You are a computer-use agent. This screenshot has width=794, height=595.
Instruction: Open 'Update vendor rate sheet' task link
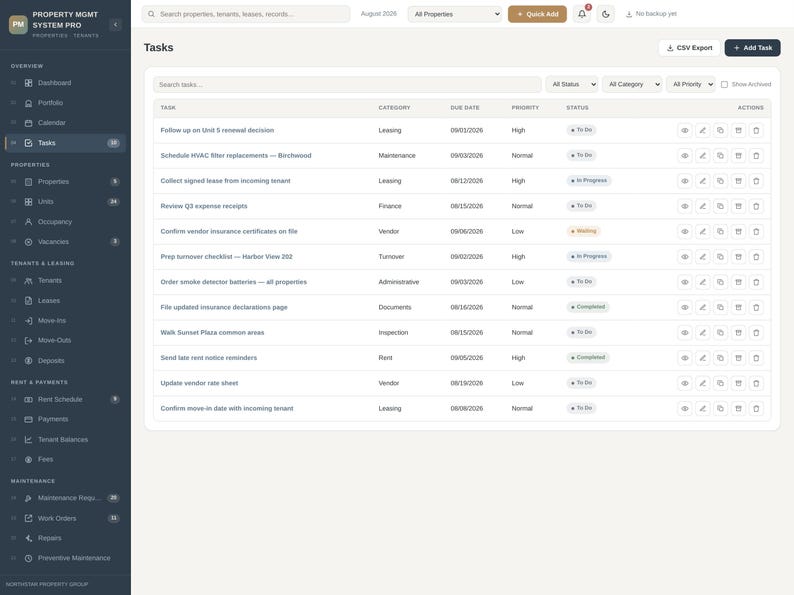click(x=199, y=383)
